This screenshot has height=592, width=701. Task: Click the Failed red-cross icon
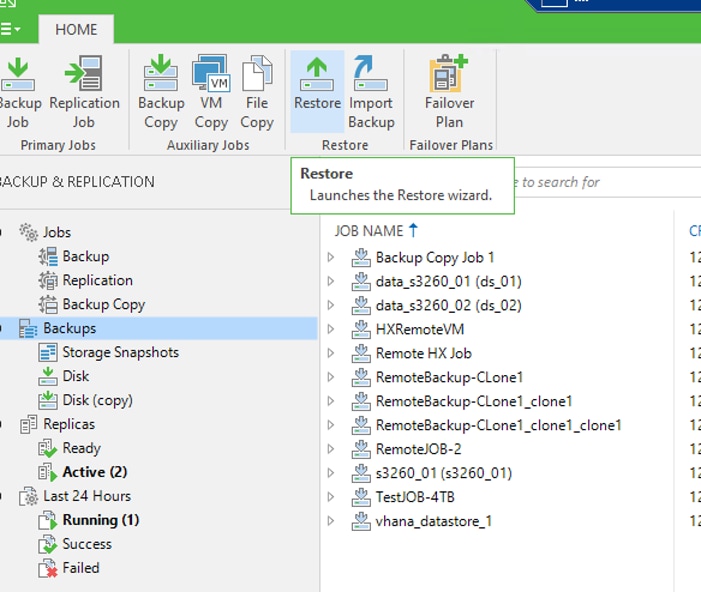(x=48, y=568)
